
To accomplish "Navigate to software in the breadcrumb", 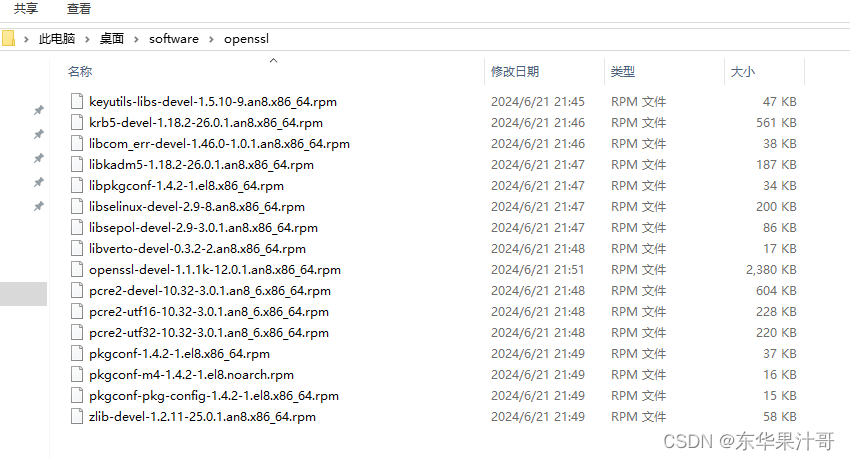I will coord(174,39).
